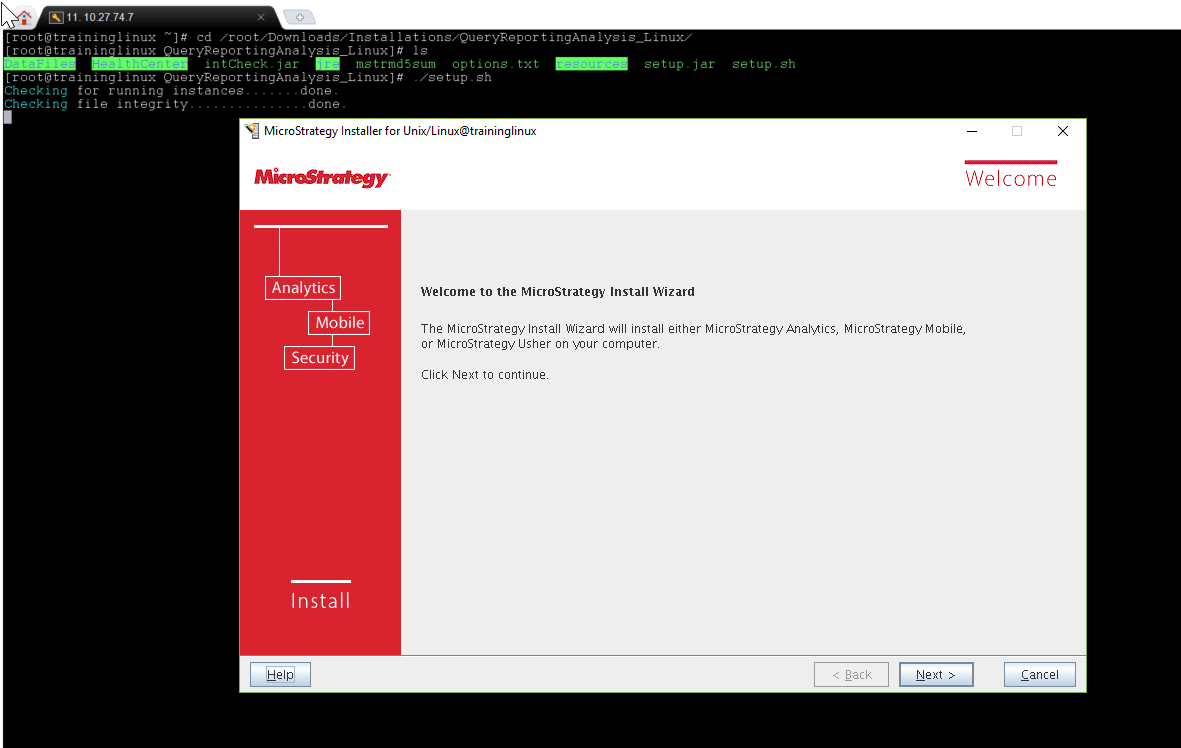
Task: Cancel the MicroStrategy installation
Action: tap(1039, 675)
